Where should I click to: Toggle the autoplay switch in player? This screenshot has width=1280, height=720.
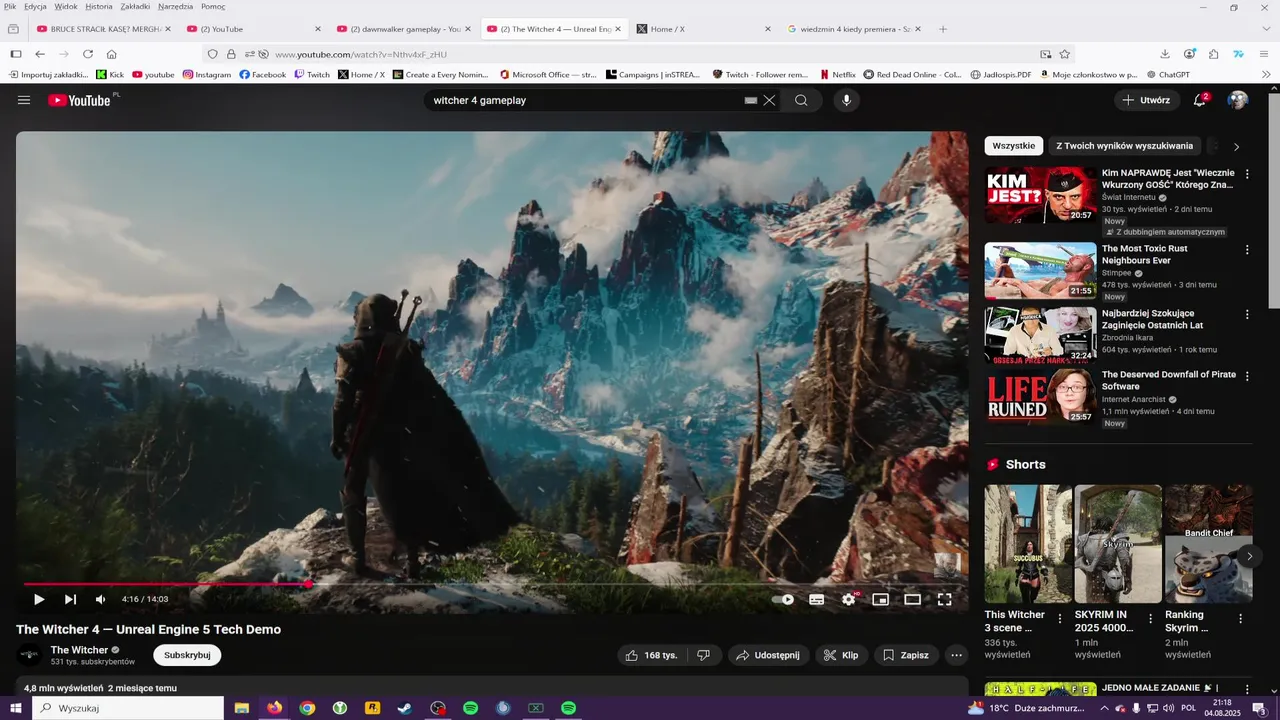pos(783,599)
